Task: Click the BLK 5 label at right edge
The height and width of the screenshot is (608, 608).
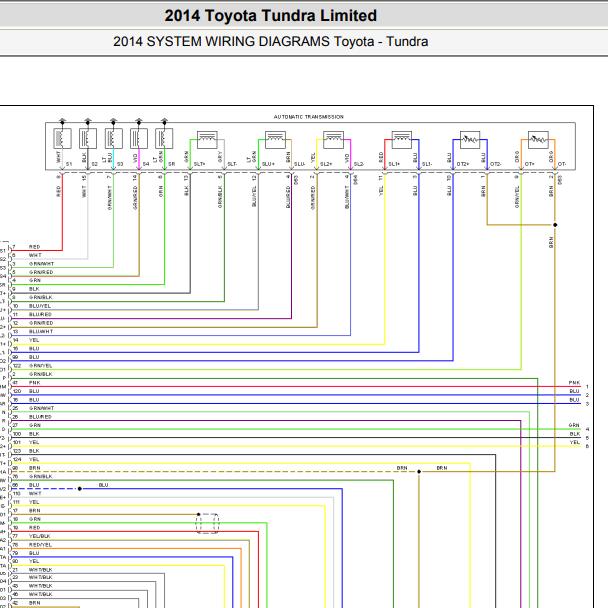Action: pyautogui.click(x=575, y=434)
